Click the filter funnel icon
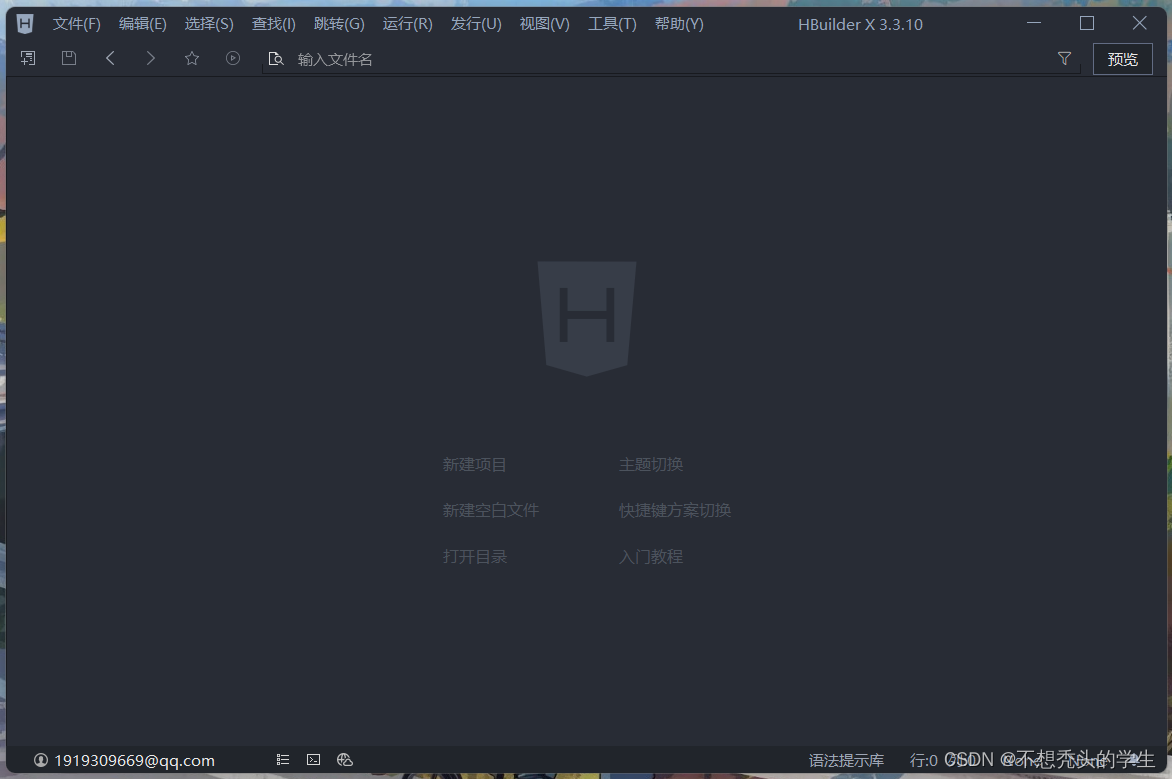 pos(1064,58)
